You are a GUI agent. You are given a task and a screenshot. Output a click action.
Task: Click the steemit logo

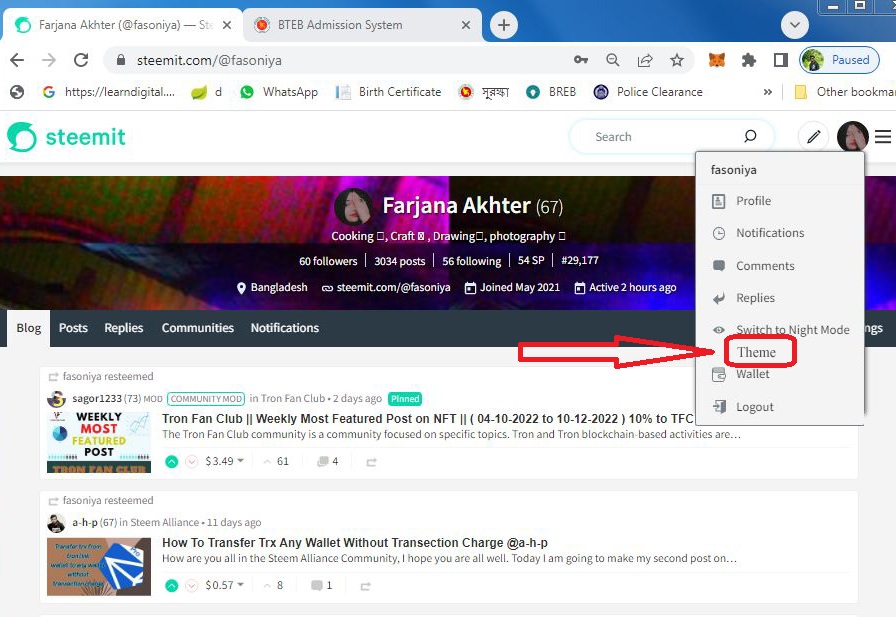pos(66,137)
